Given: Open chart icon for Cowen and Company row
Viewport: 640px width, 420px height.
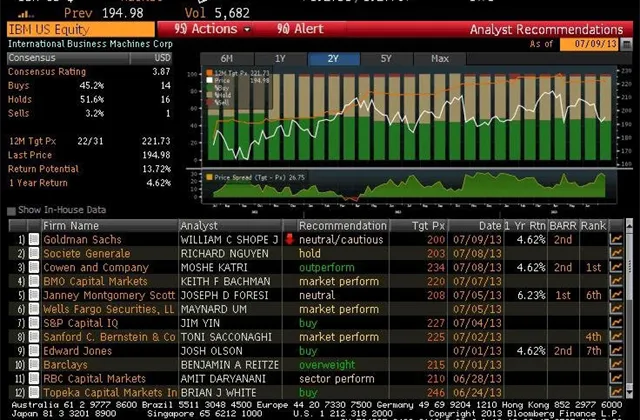Looking at the screenshot, I should tap(616, 267).
